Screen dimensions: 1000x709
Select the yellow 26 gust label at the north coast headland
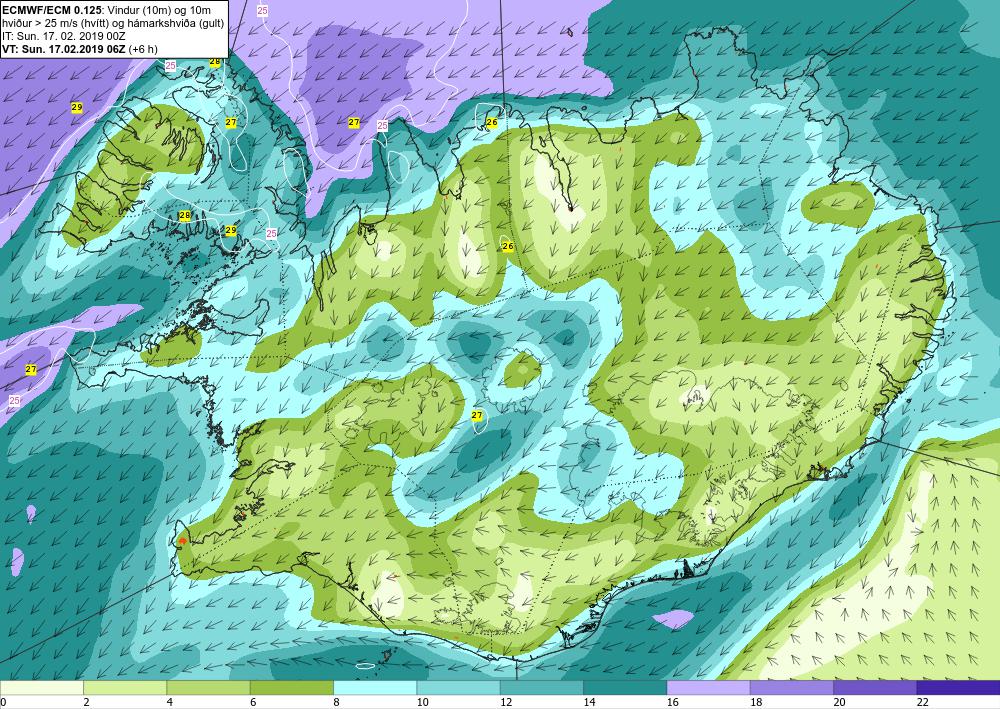tap(492, 122)
